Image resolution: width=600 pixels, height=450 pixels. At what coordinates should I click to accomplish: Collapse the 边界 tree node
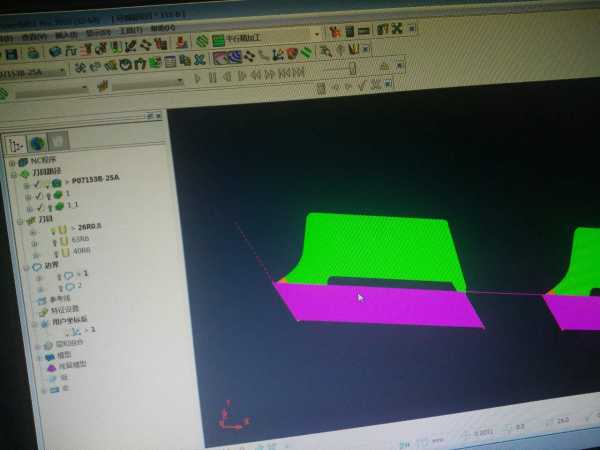point(26,267)
